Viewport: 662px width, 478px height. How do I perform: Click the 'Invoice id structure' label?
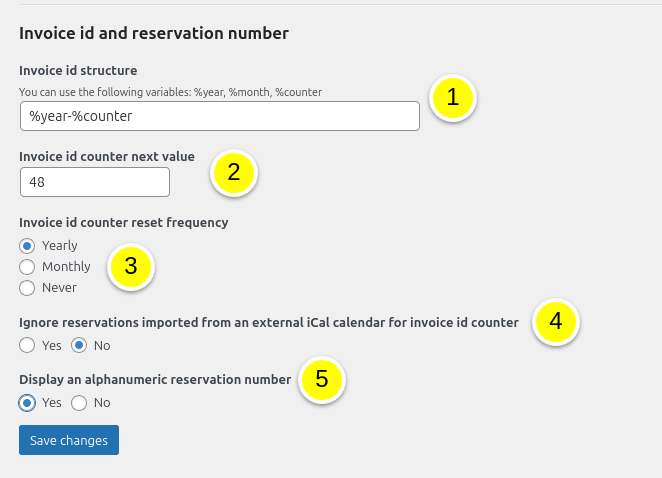[x=78, y=70]
